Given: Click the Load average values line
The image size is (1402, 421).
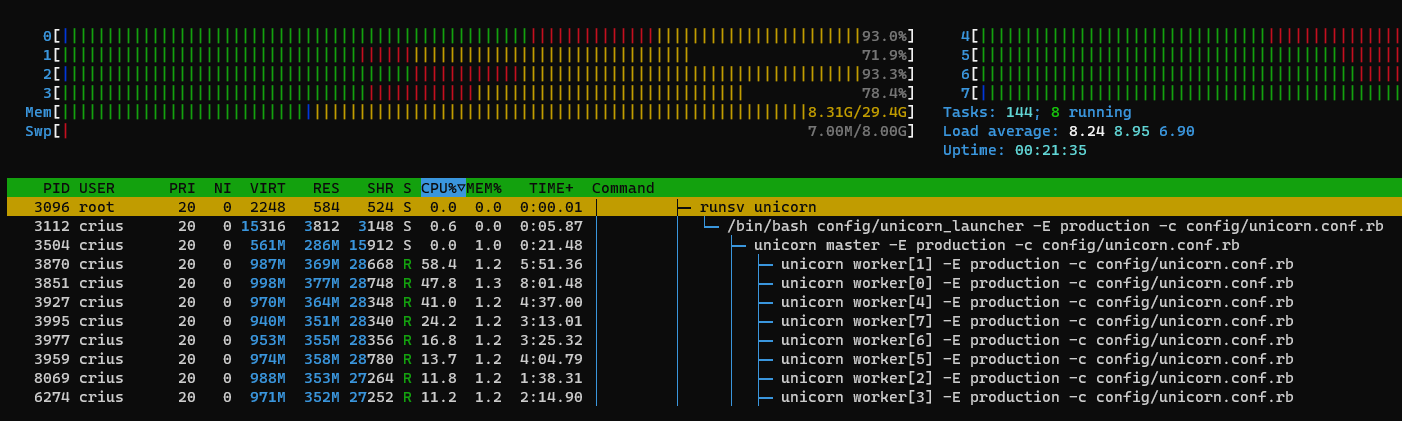Looking at the screenshot, I should pos(1069,131).
